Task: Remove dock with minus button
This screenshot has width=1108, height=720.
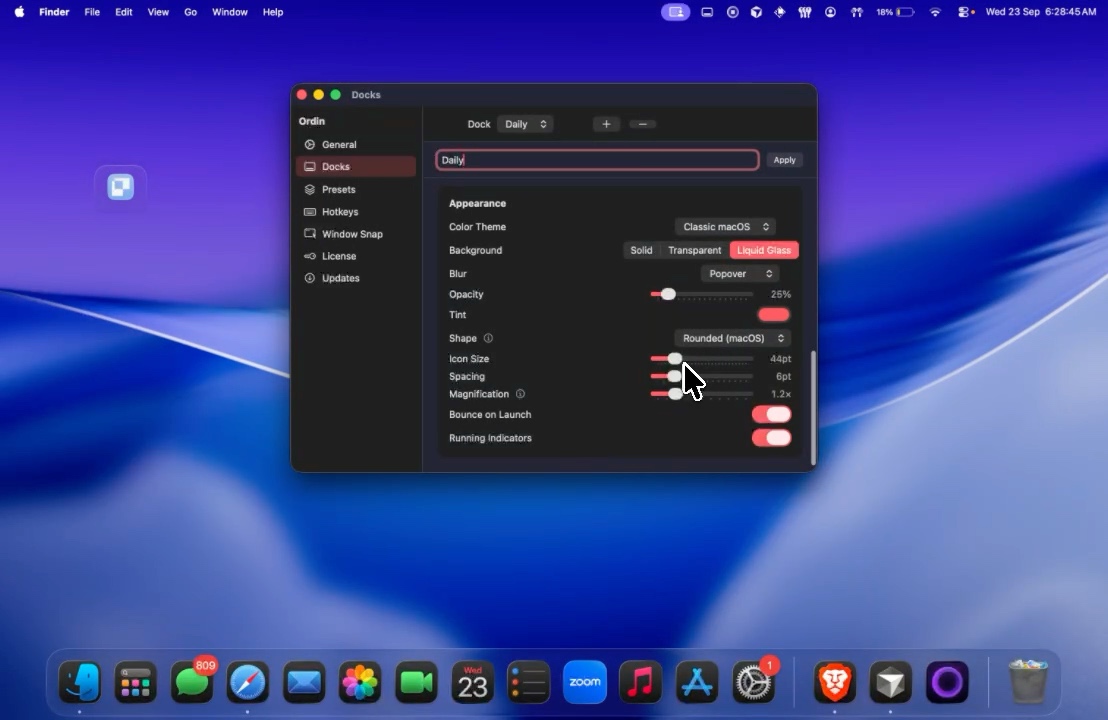Action: click(642, 124)
